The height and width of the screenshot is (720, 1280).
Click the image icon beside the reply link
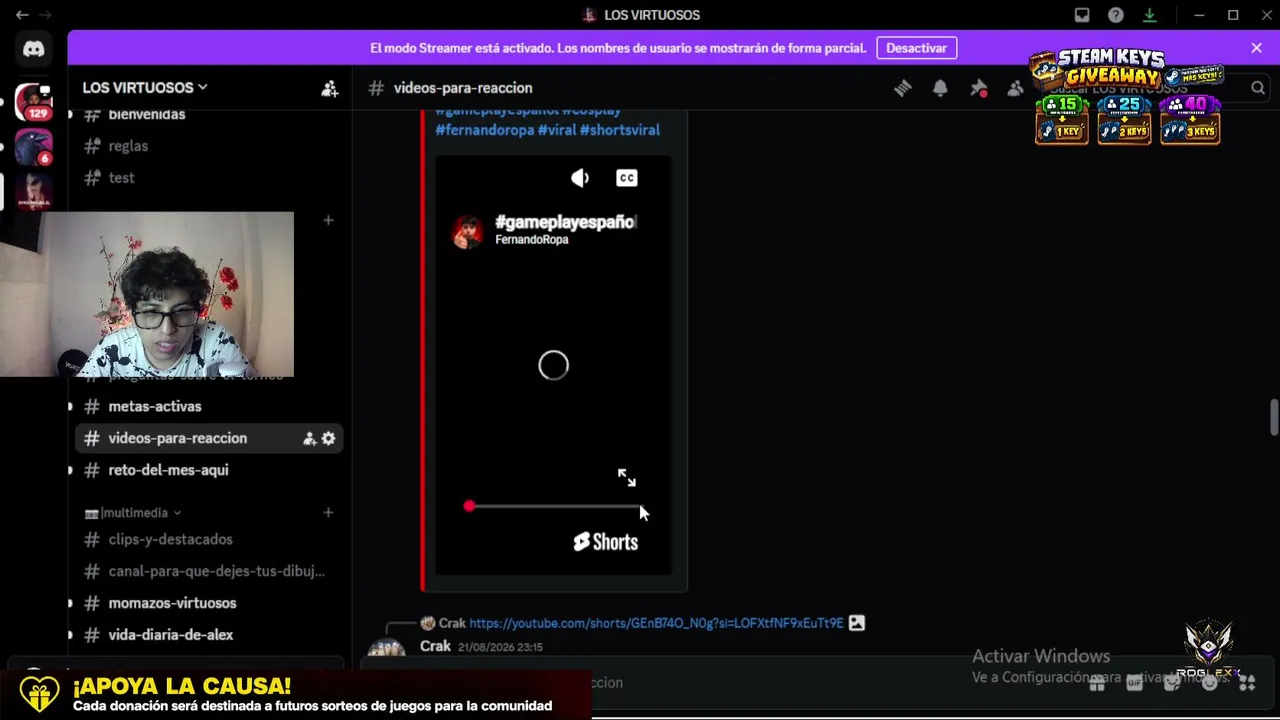pyautogui.click(x=857, y=623)
